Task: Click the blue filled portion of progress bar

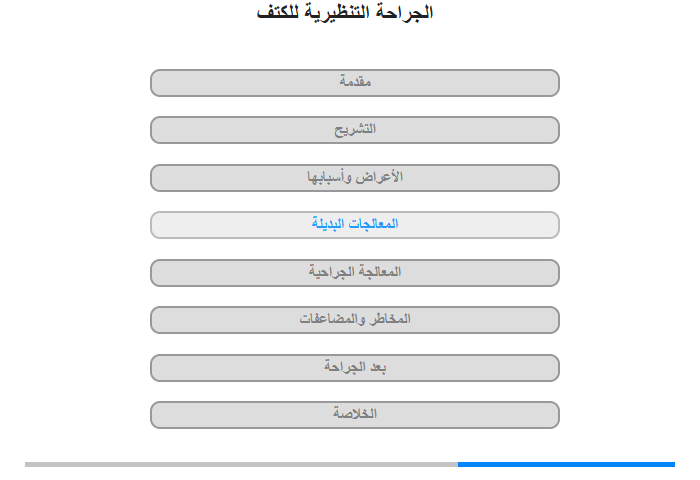Action: [x=566, y=464]
